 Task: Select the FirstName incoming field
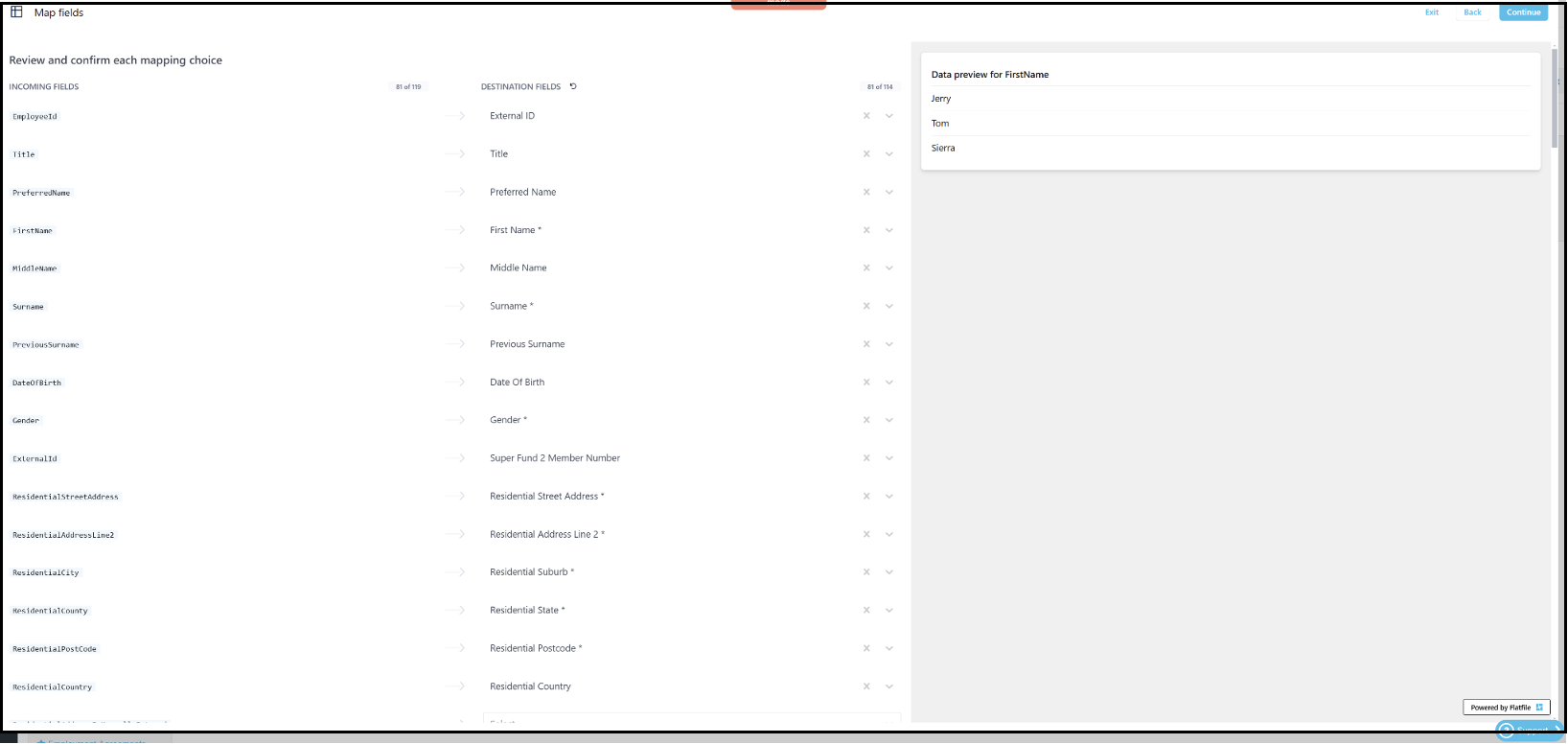tap(33, 231)
